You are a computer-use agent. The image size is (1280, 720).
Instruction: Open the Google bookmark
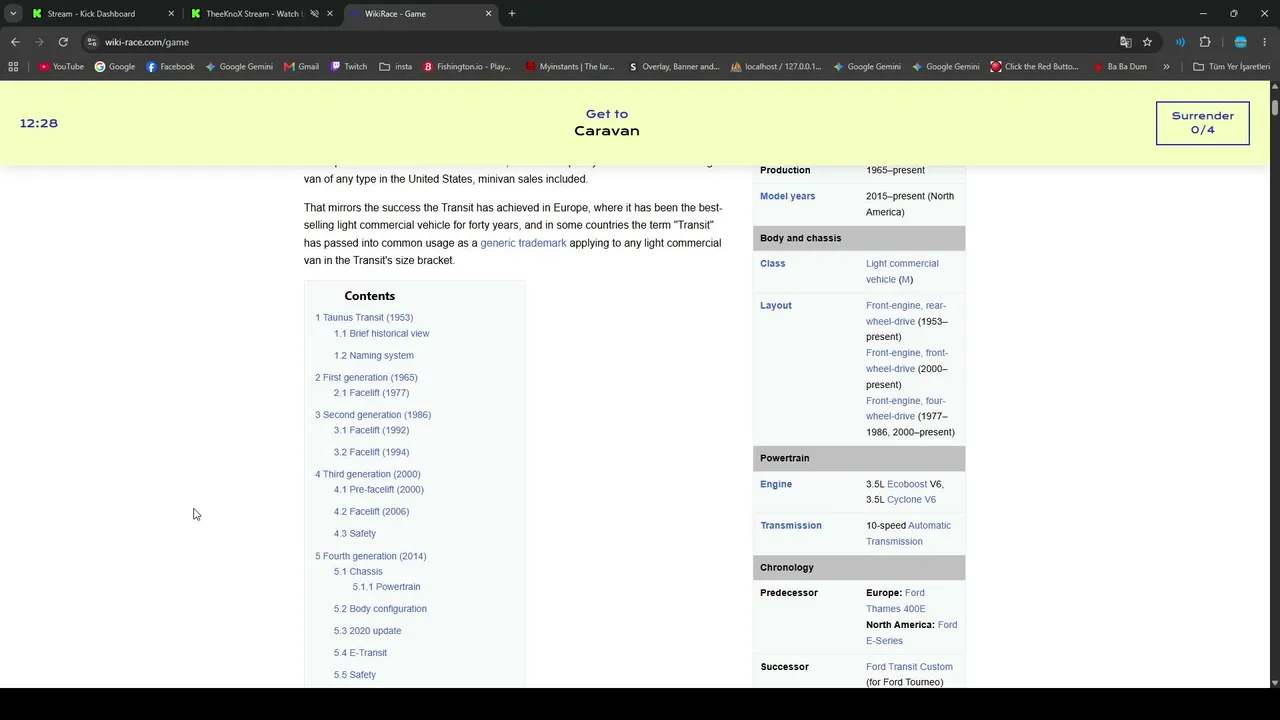[115, 67]
